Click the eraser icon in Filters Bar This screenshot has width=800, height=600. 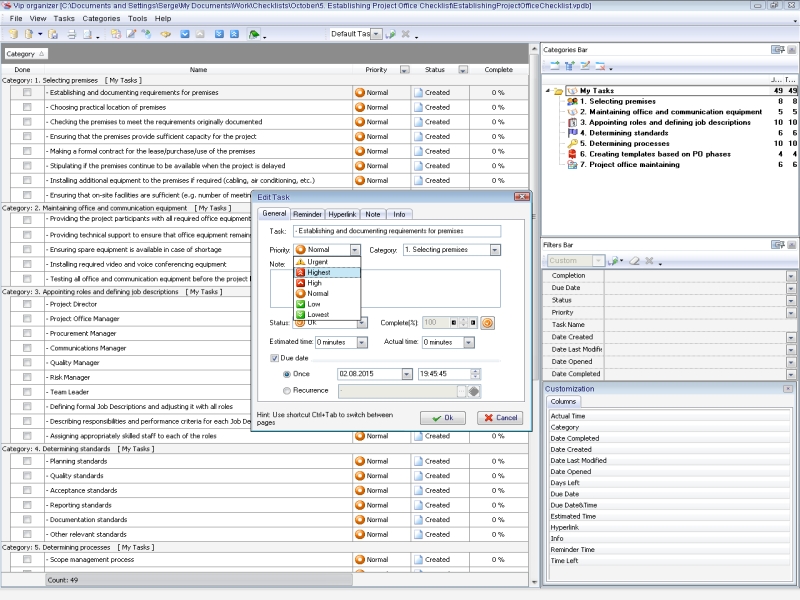click(633, 261)
